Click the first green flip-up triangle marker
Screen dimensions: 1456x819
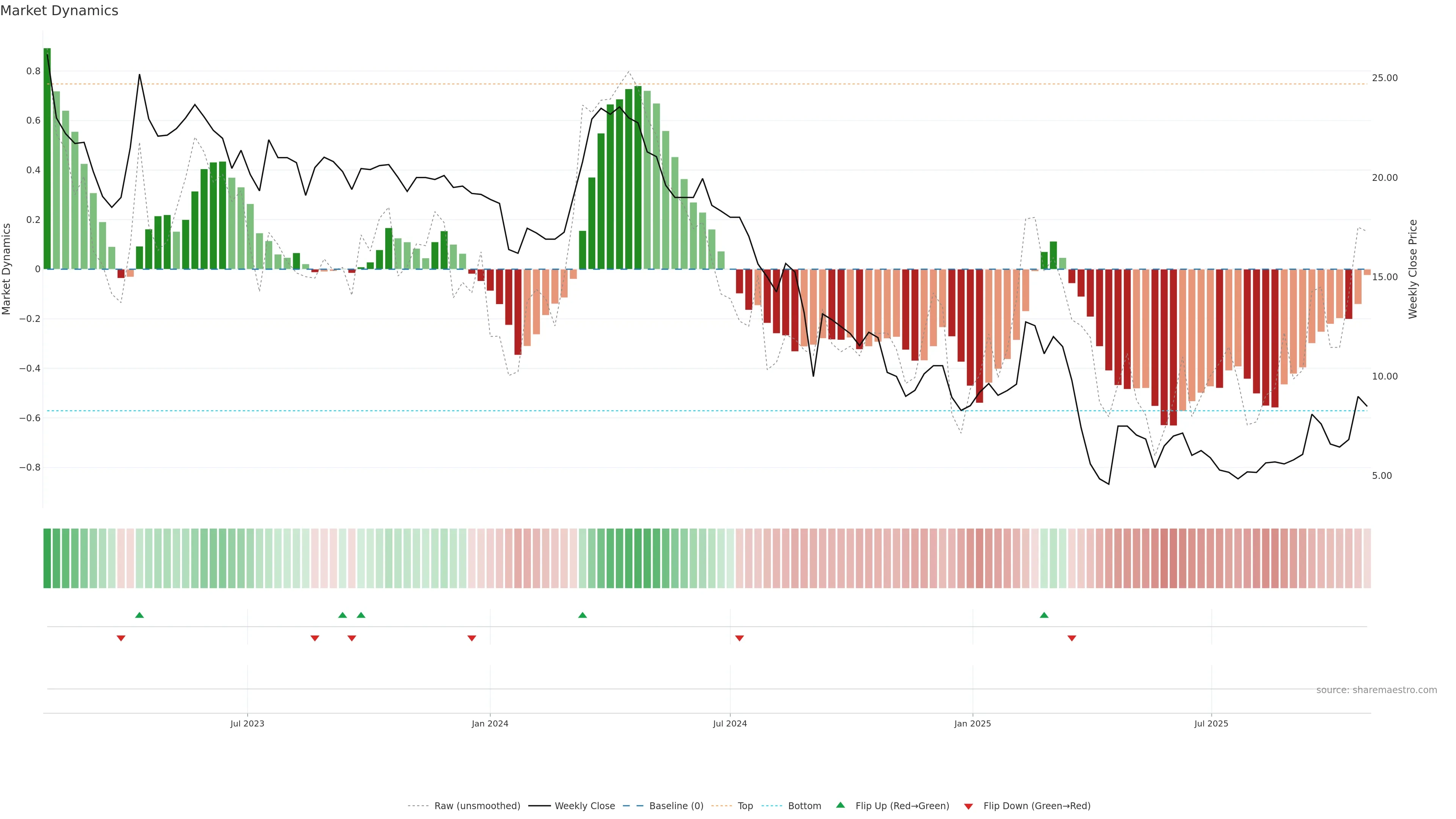coord(140,615)
